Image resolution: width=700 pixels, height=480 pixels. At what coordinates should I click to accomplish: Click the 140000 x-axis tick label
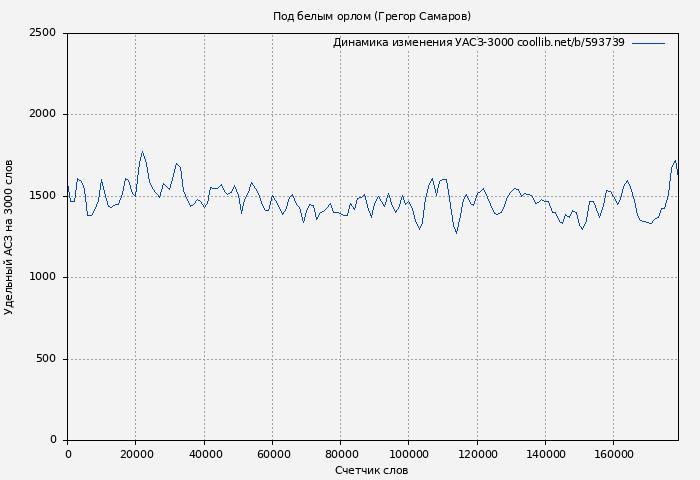coord(544,454)
